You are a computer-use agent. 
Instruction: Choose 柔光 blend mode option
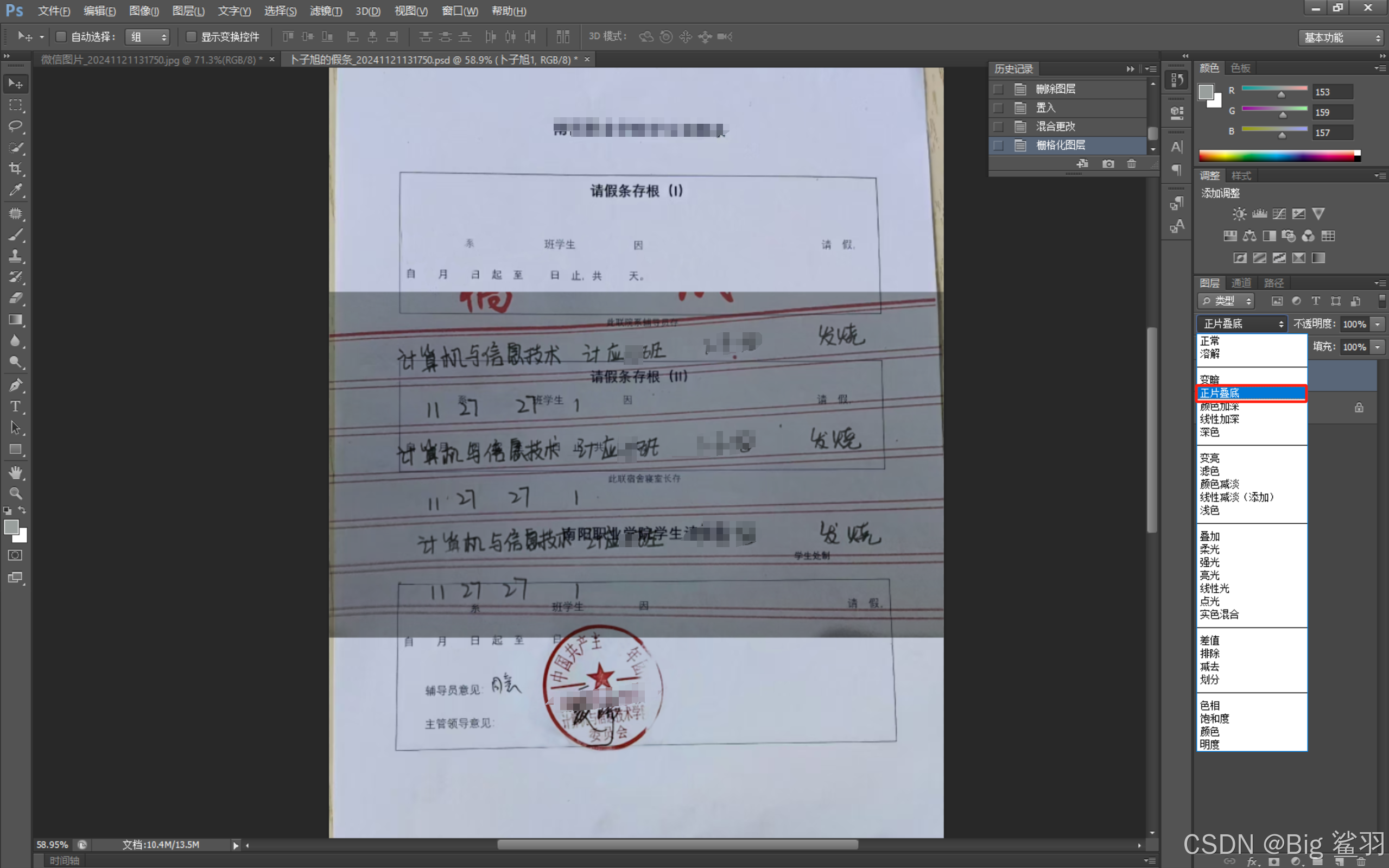point(1209,549)
